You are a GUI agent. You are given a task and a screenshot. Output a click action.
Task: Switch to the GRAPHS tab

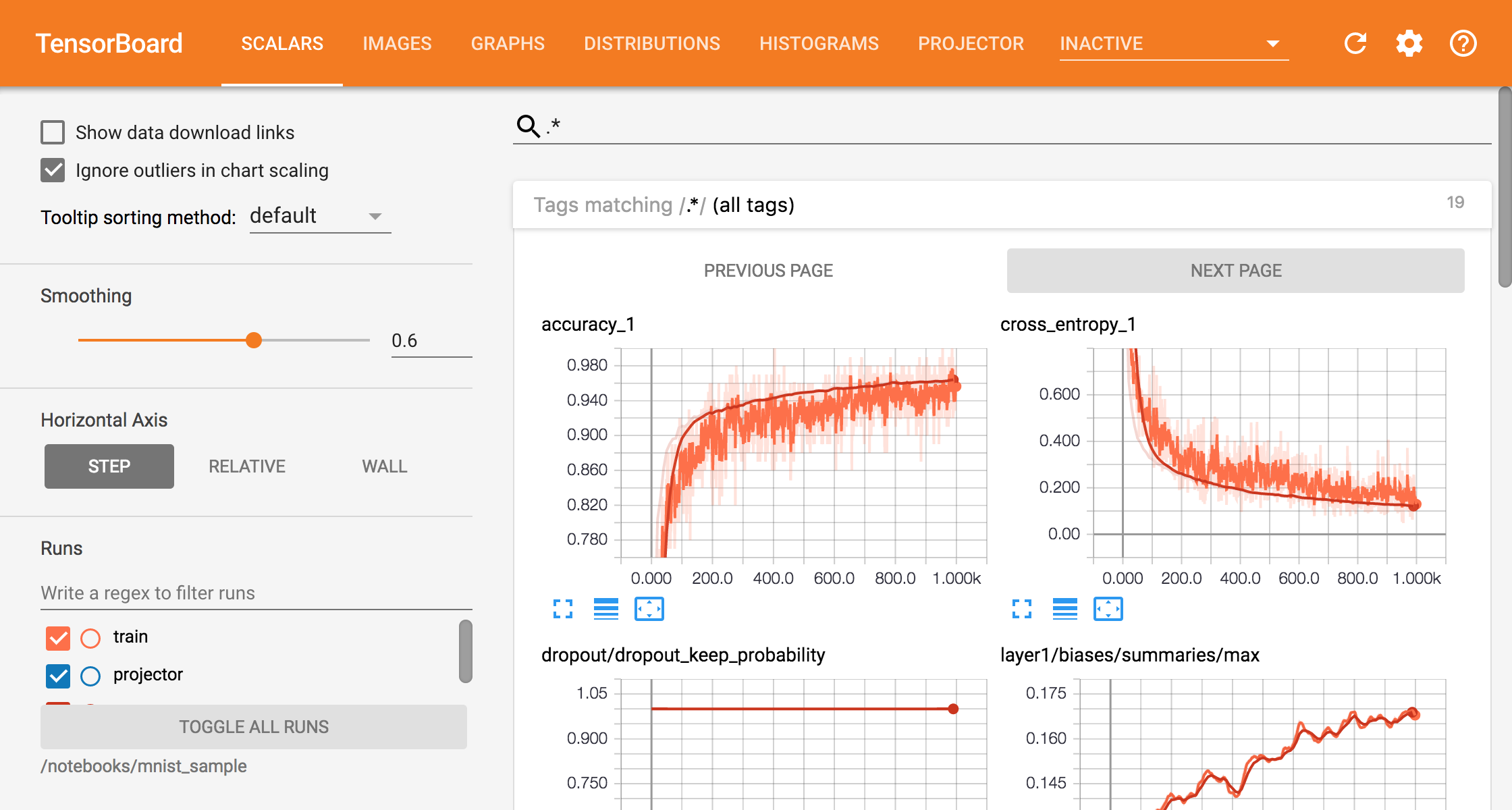[508, 44]
